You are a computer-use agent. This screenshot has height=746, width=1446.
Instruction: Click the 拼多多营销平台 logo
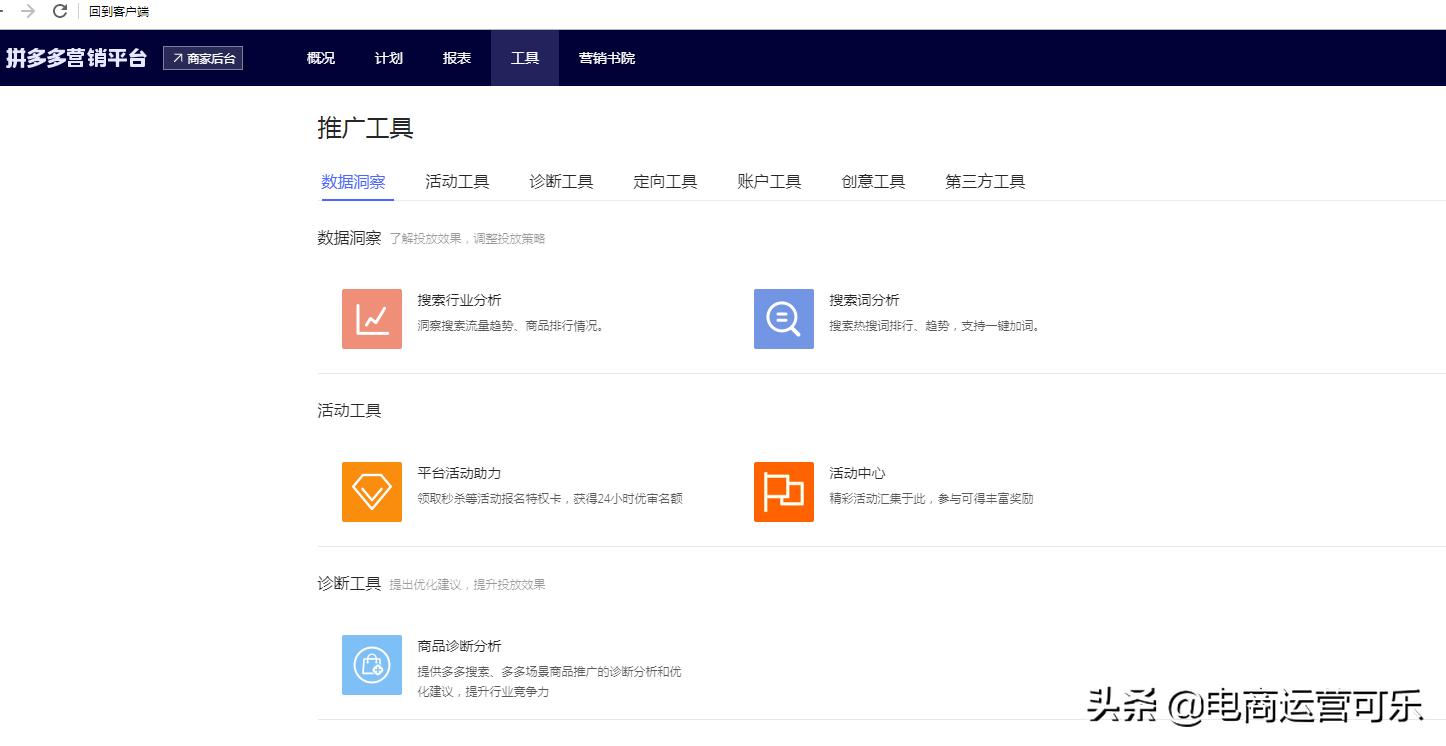pyautogui.click(x=77, y=58)
